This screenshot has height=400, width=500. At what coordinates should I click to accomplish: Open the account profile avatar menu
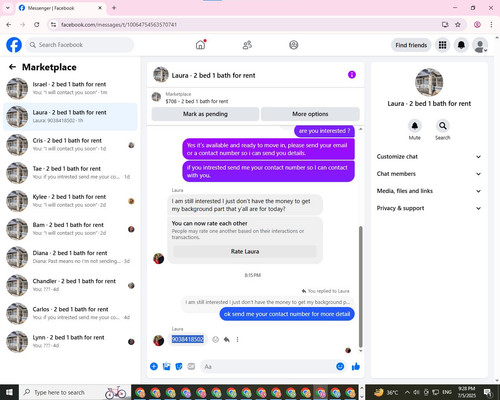click(x=480, y=45)
